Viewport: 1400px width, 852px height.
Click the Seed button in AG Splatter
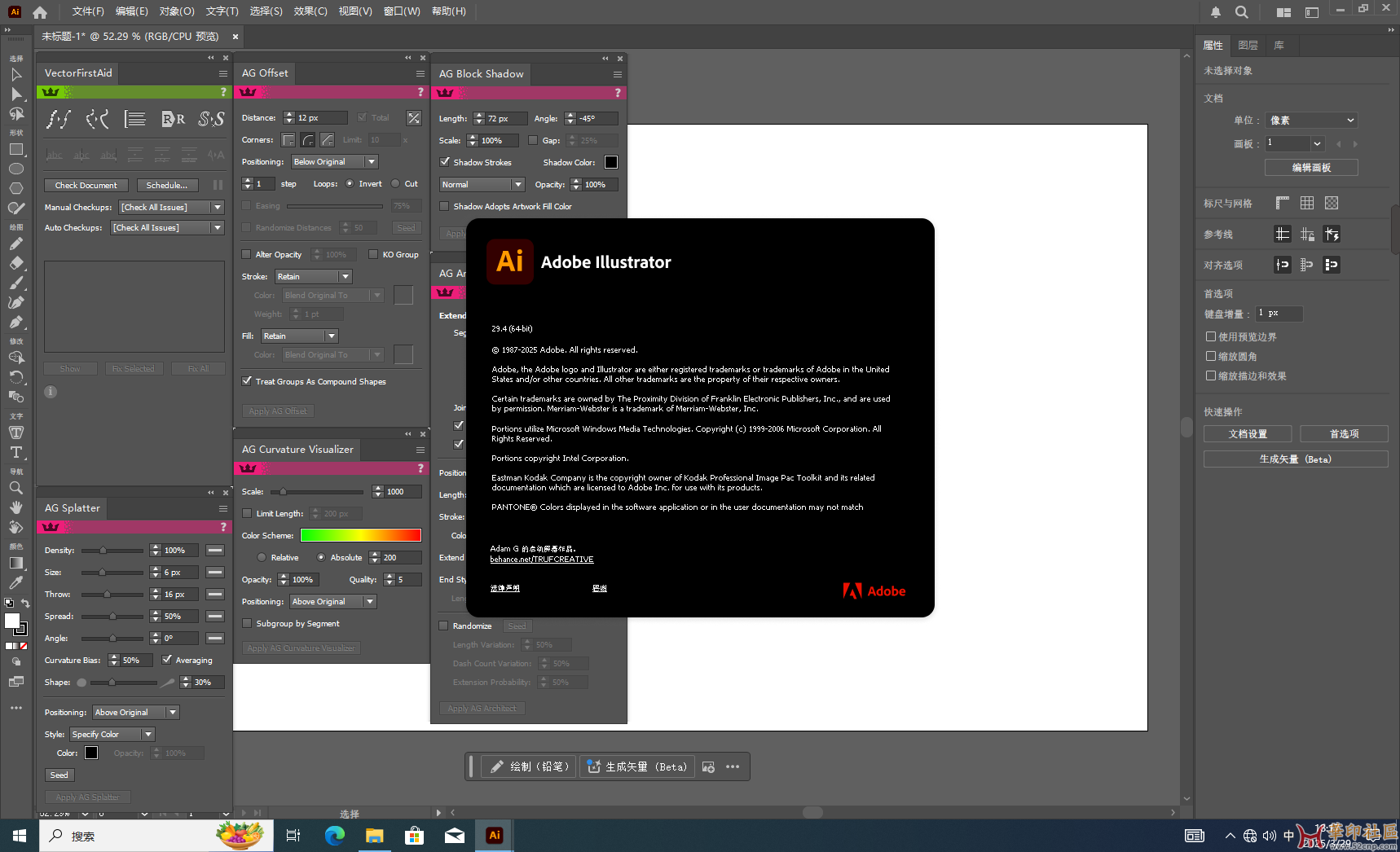click(x=59, y=775)
